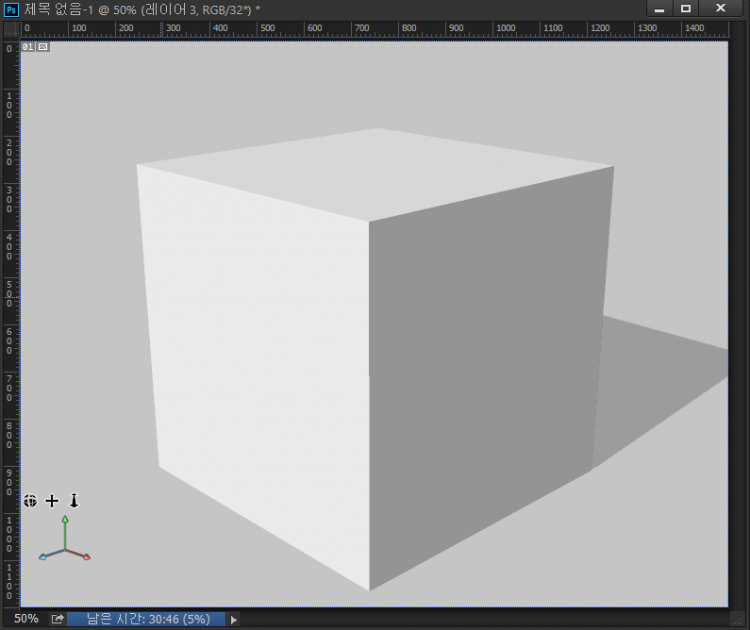Click the 3D dolly camera icon
This screenshot has width=750, height=630.
pyautogui.click(x=73, y=500)
